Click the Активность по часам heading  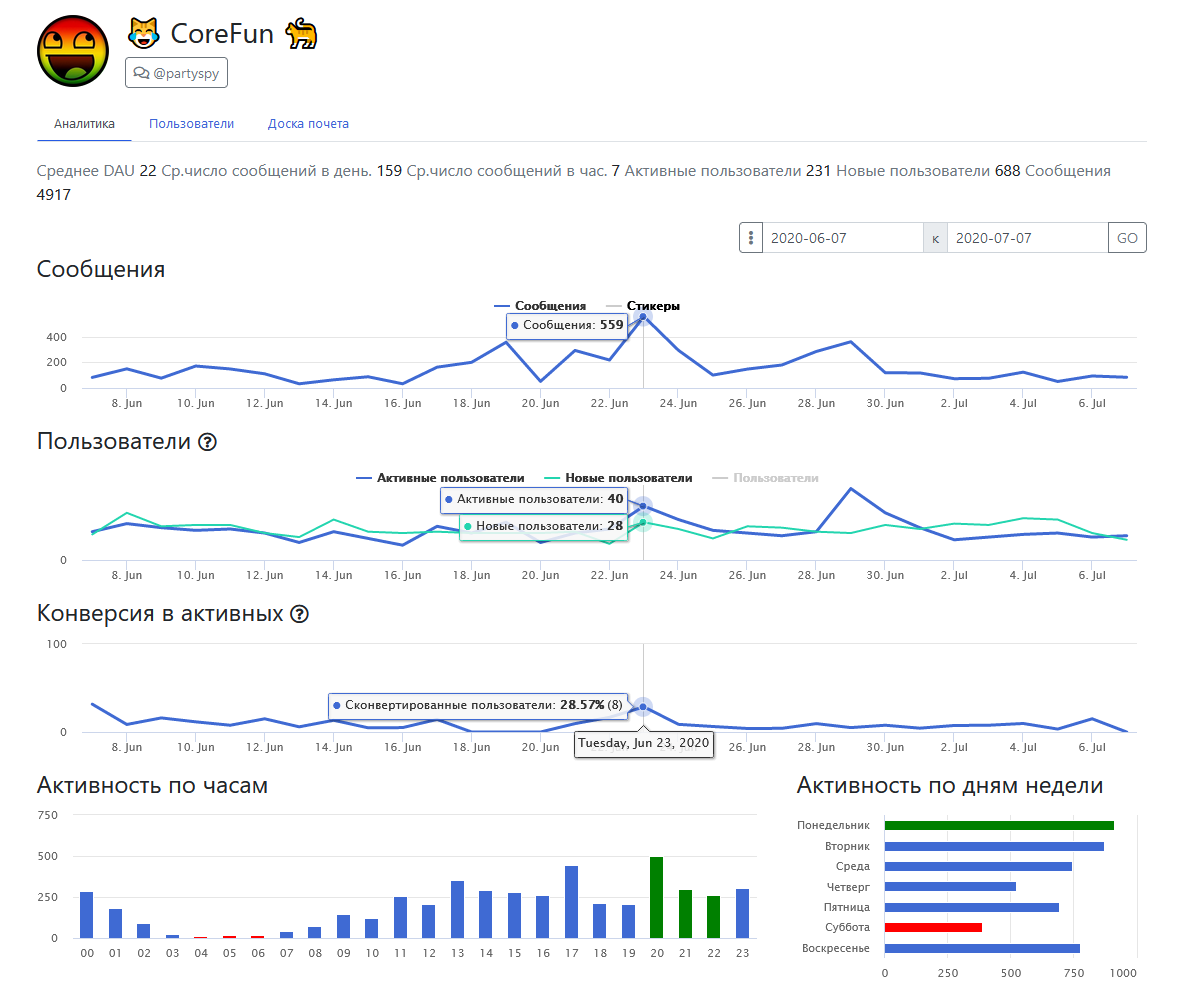coord(152,786)
